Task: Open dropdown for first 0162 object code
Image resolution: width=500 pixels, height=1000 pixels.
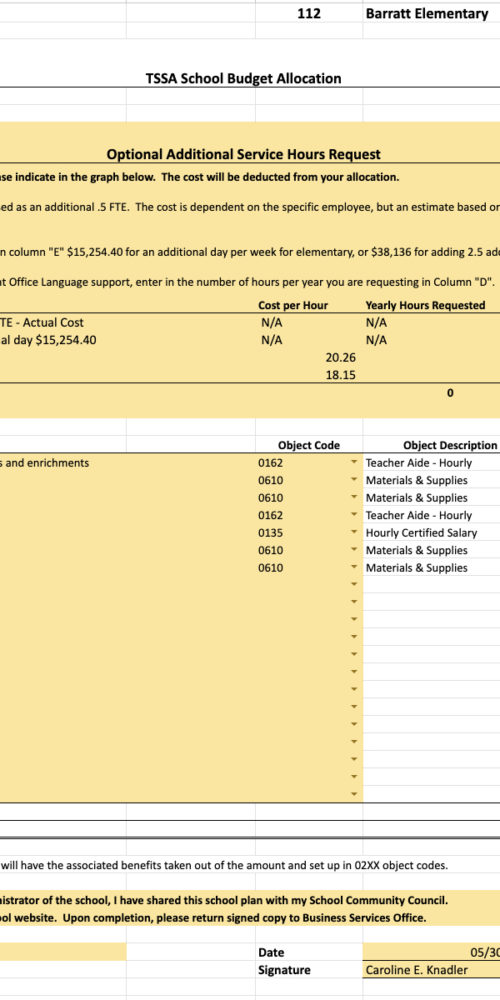Action: (353, 463)
